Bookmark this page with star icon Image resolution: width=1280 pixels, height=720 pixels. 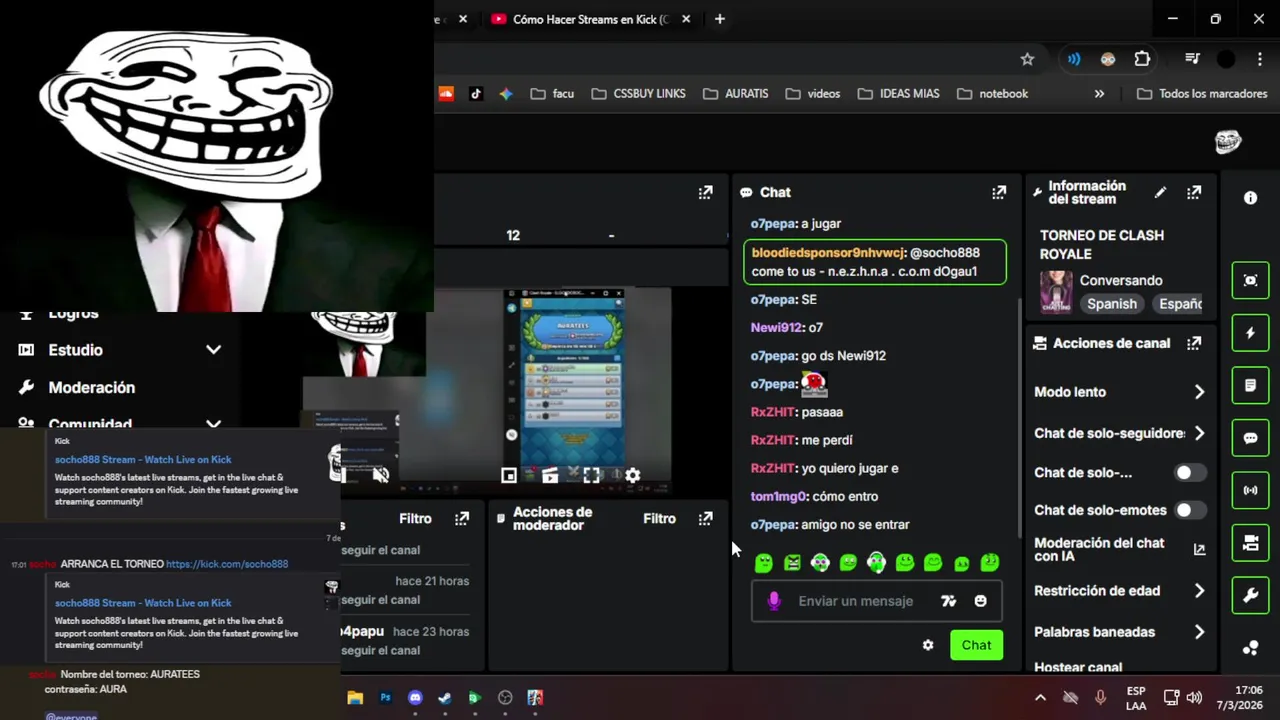tap(1027, 59)
